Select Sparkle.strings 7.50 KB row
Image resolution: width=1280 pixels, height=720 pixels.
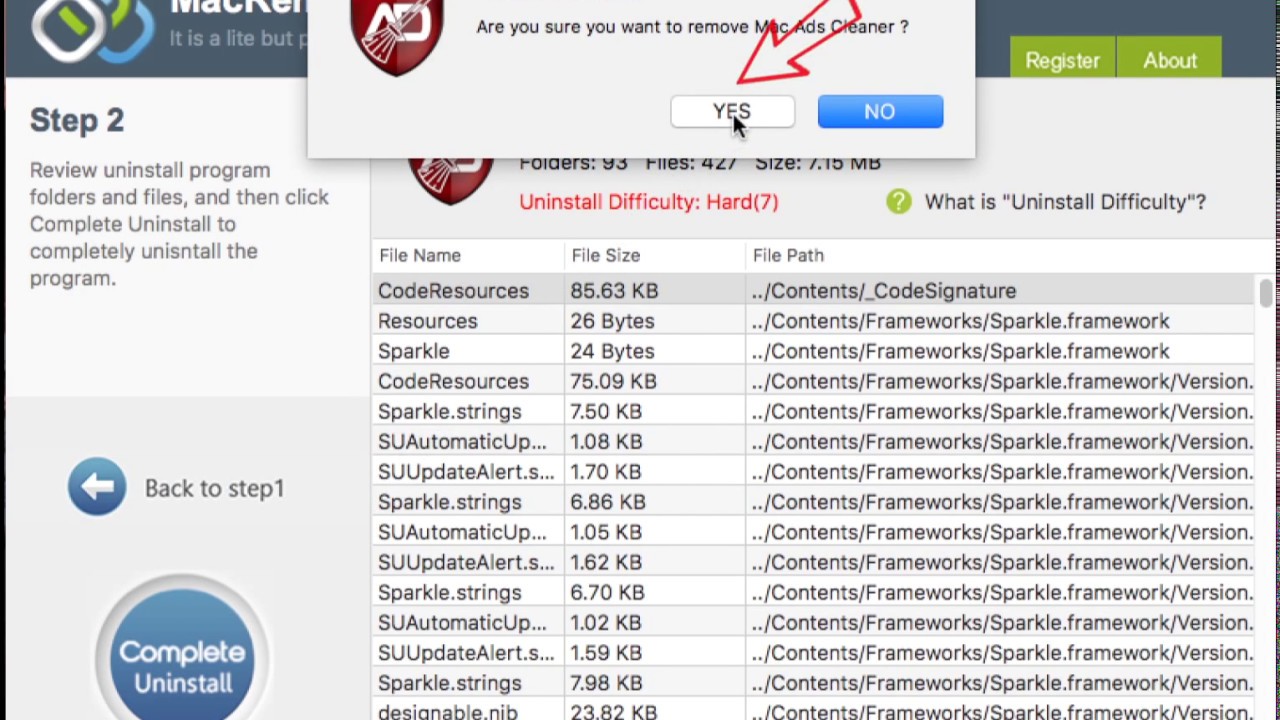815,411
